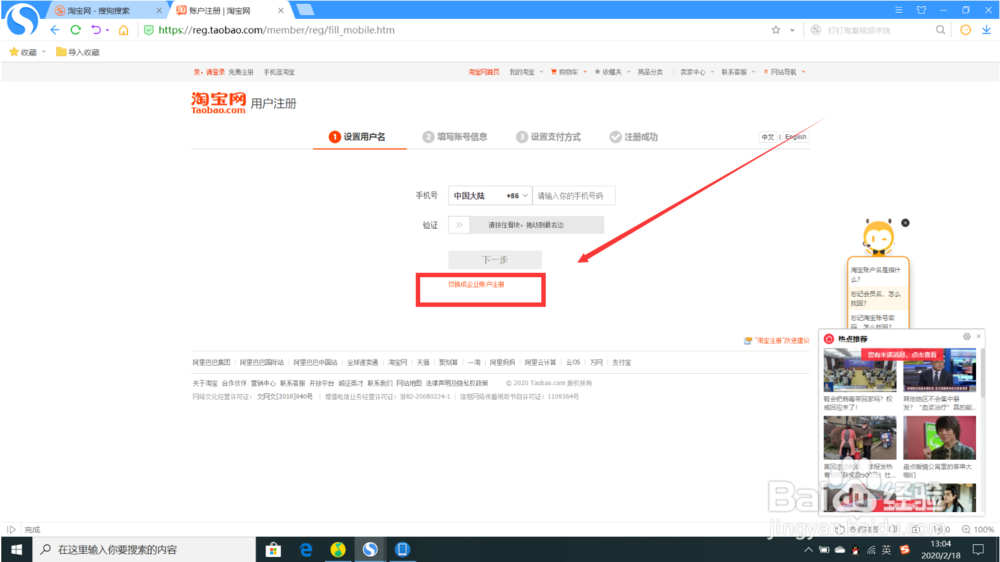Go back with the browser back arrow
1000x562 pixels.
tap(55, 30)
